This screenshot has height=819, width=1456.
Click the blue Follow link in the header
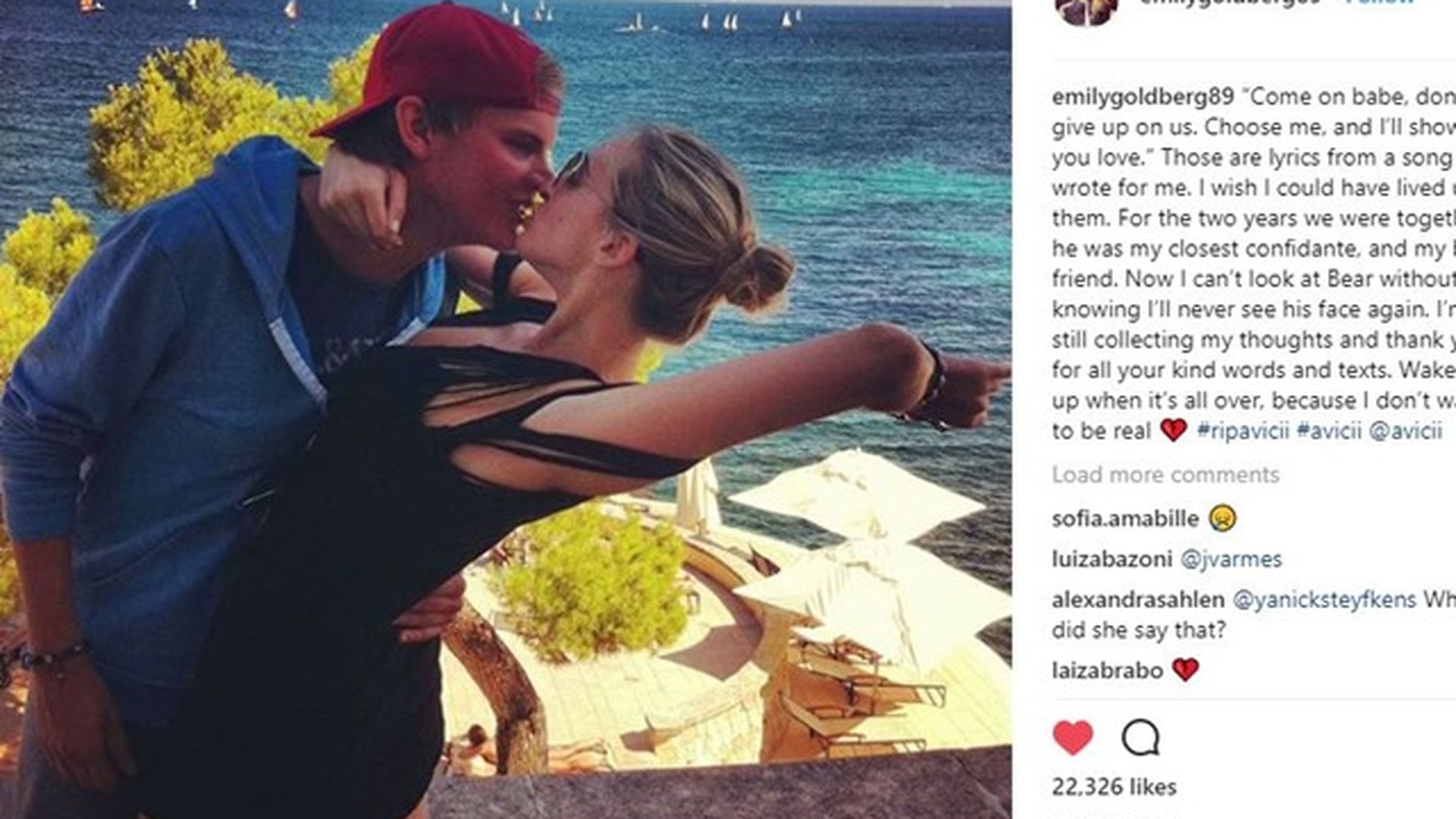point(1379,2)
